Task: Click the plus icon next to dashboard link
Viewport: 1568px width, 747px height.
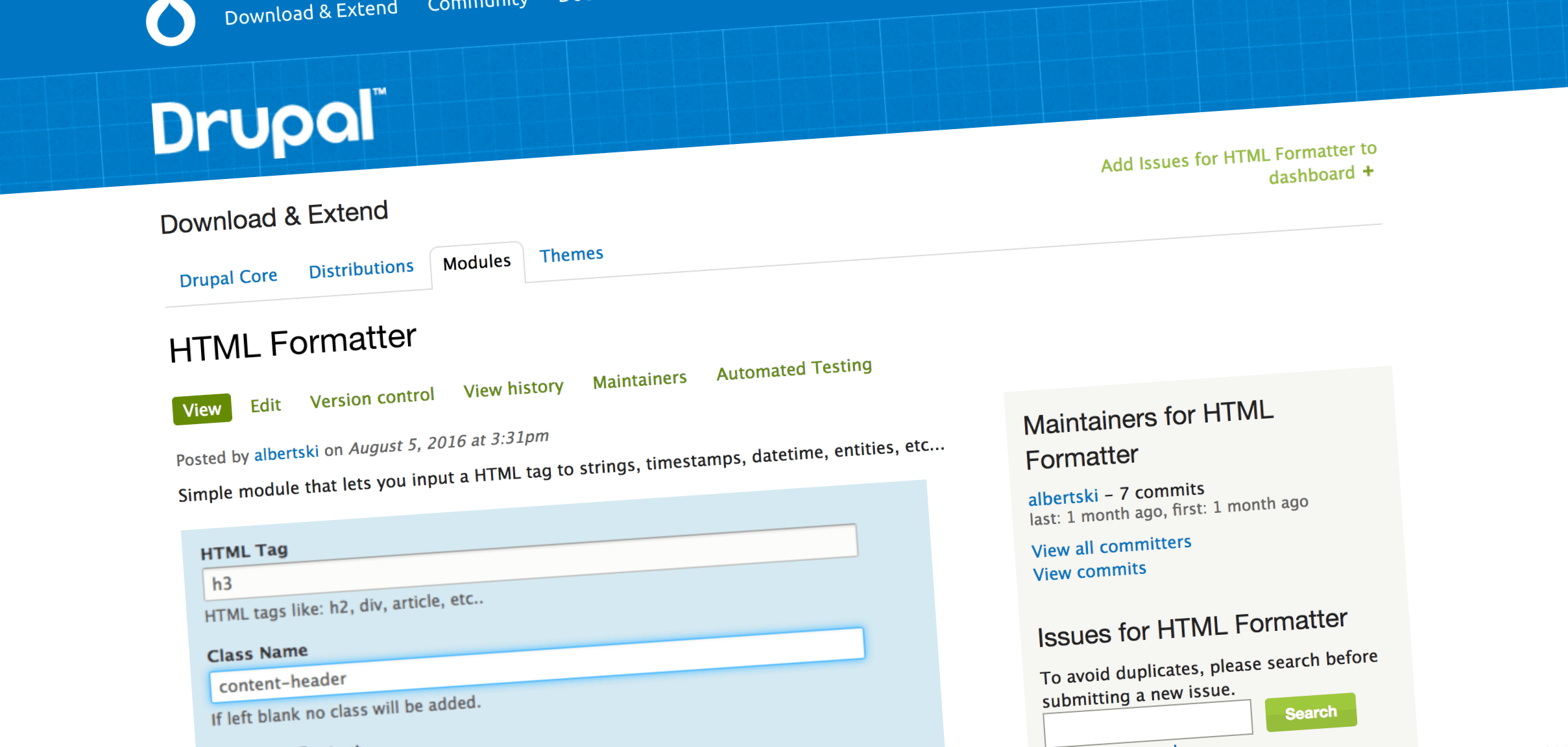Action: [1368, 171]
